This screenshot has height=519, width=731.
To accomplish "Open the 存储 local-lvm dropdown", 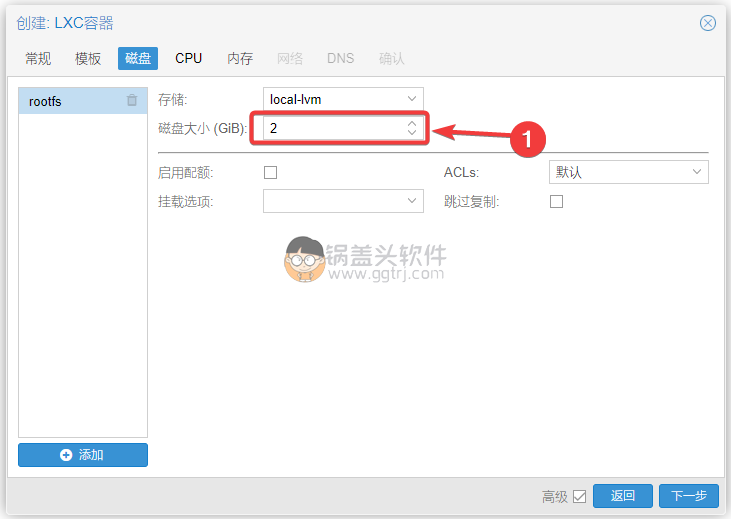I will pyautogui.click(x=343, y=99).
